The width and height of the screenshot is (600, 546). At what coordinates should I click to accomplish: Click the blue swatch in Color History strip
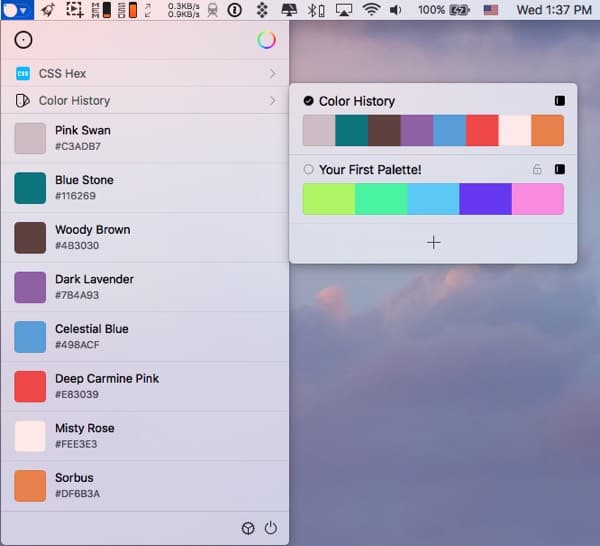click(450, 130)
